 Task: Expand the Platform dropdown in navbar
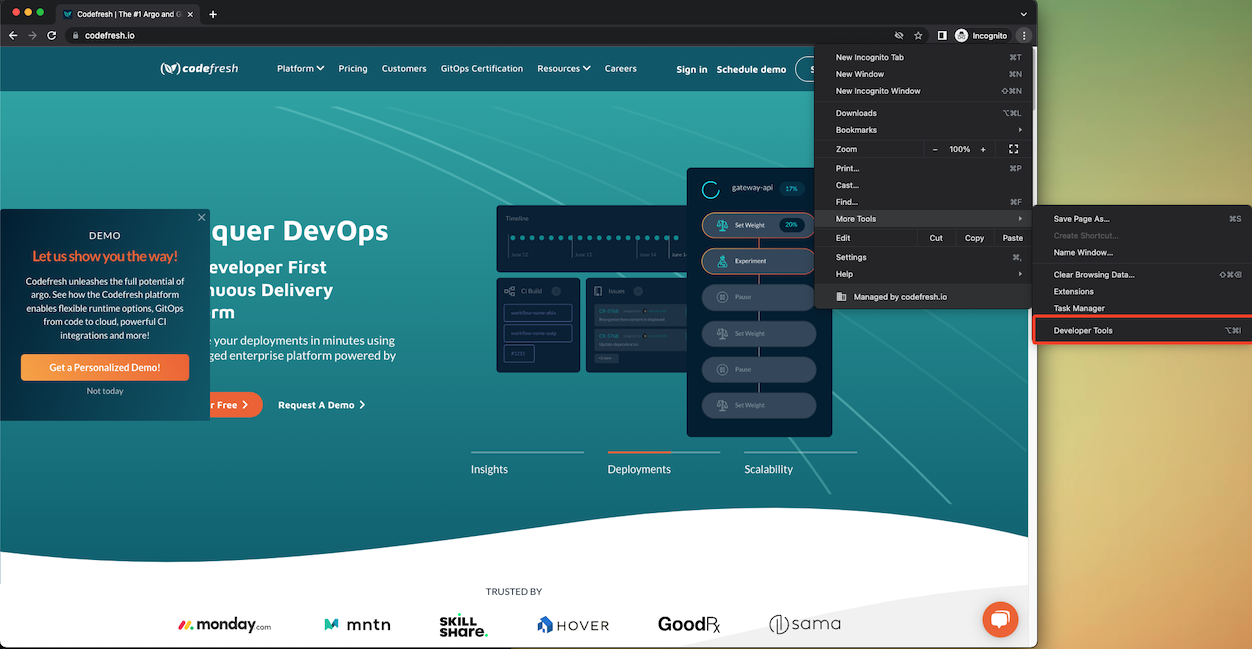pos(300,69)
